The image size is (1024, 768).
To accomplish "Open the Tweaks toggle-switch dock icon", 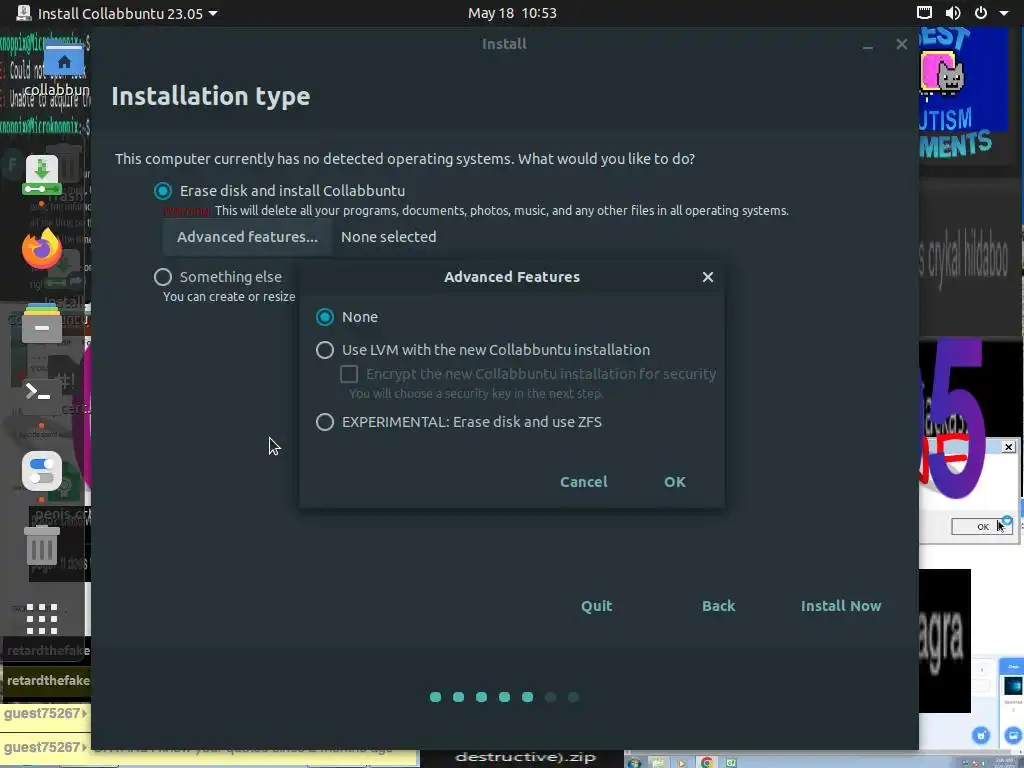I will coord(42,471).
